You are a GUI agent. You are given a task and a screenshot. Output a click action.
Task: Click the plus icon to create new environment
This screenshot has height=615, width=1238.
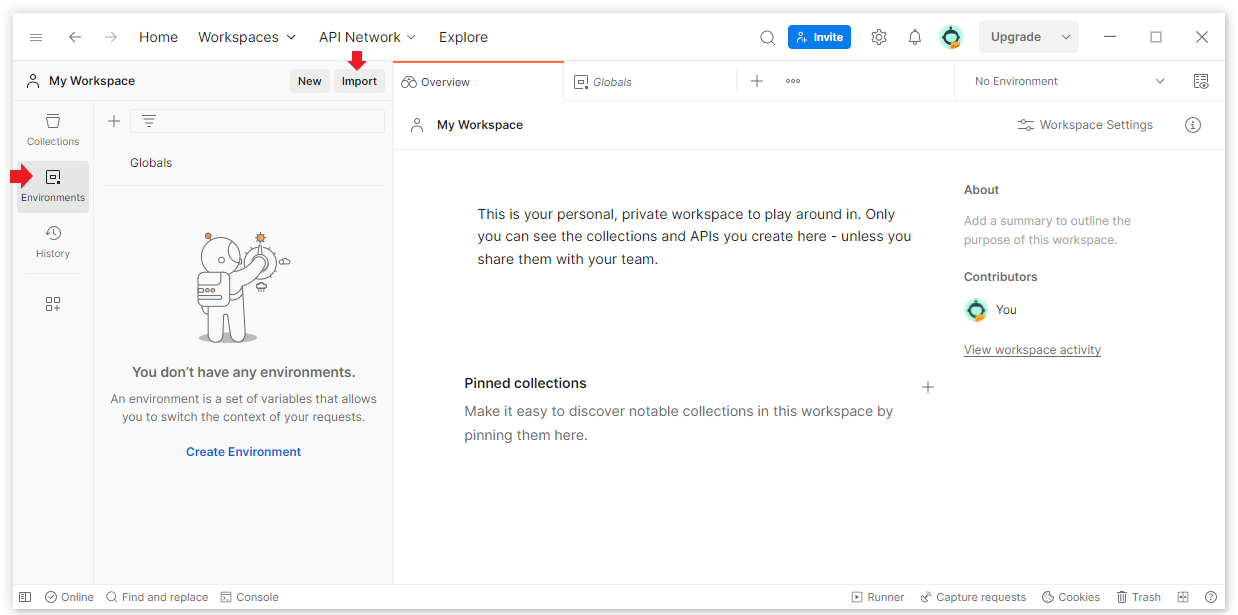point(114,121)
